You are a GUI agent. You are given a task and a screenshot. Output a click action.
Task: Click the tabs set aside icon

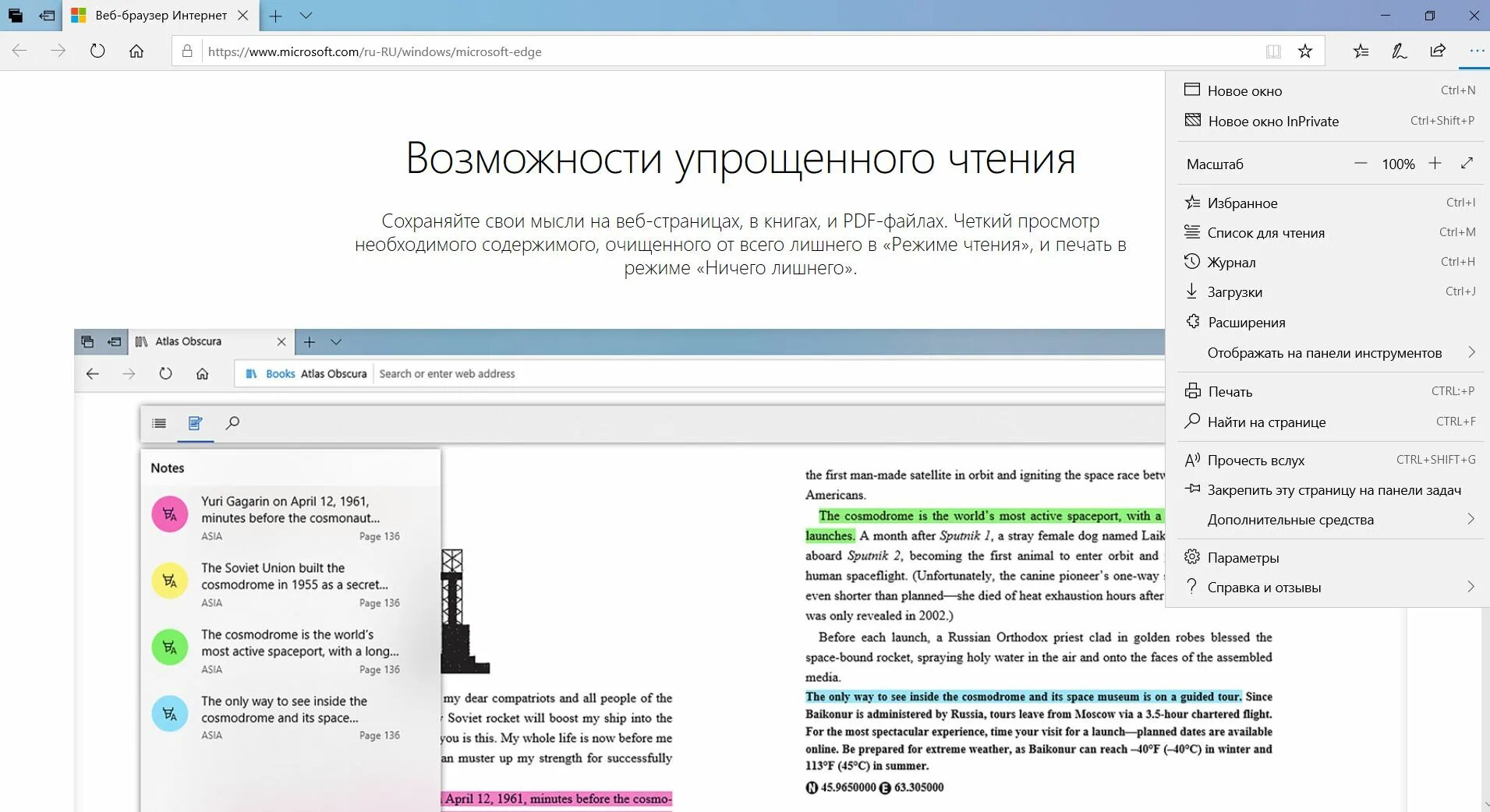point(16,16)
